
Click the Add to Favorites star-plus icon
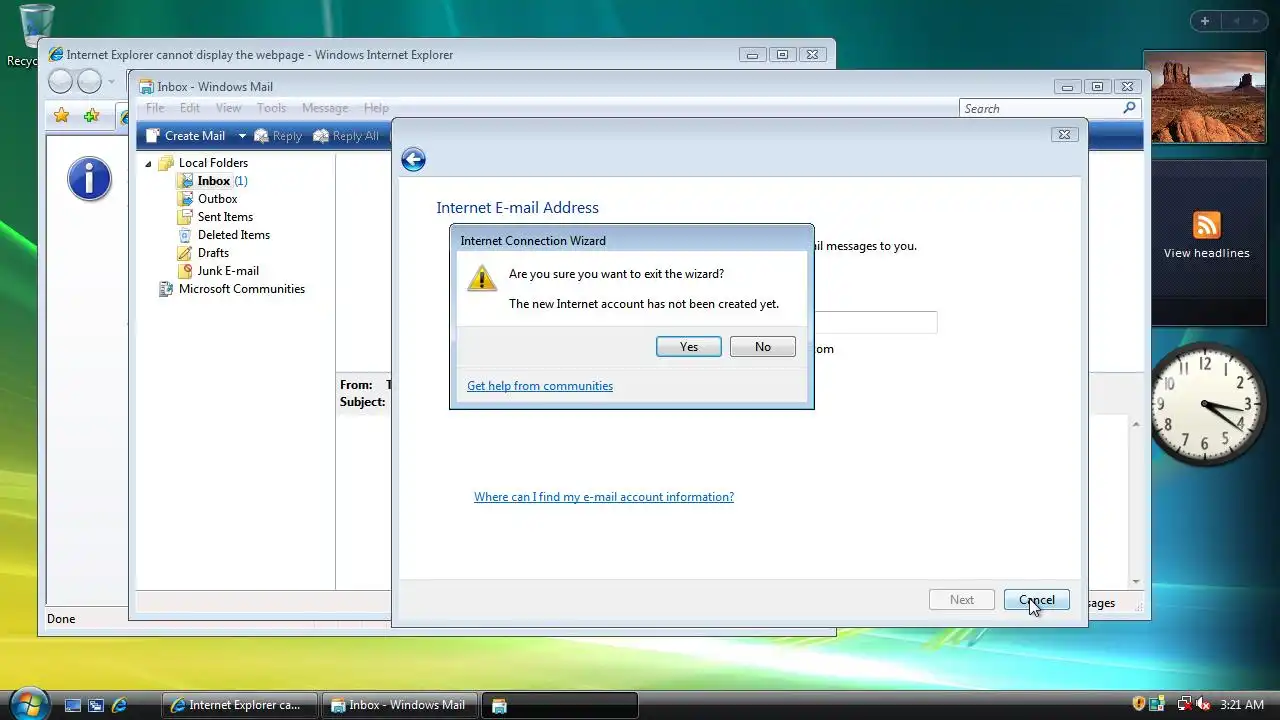coord(91,116)
